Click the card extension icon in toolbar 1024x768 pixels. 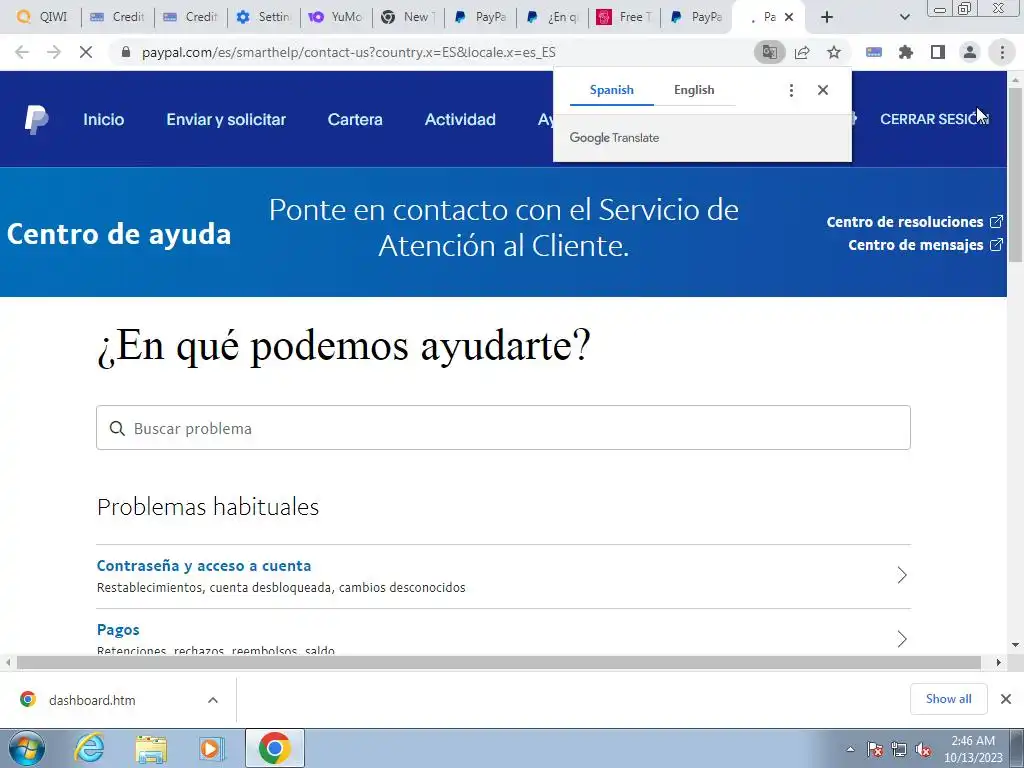click(x=874, y=52)
